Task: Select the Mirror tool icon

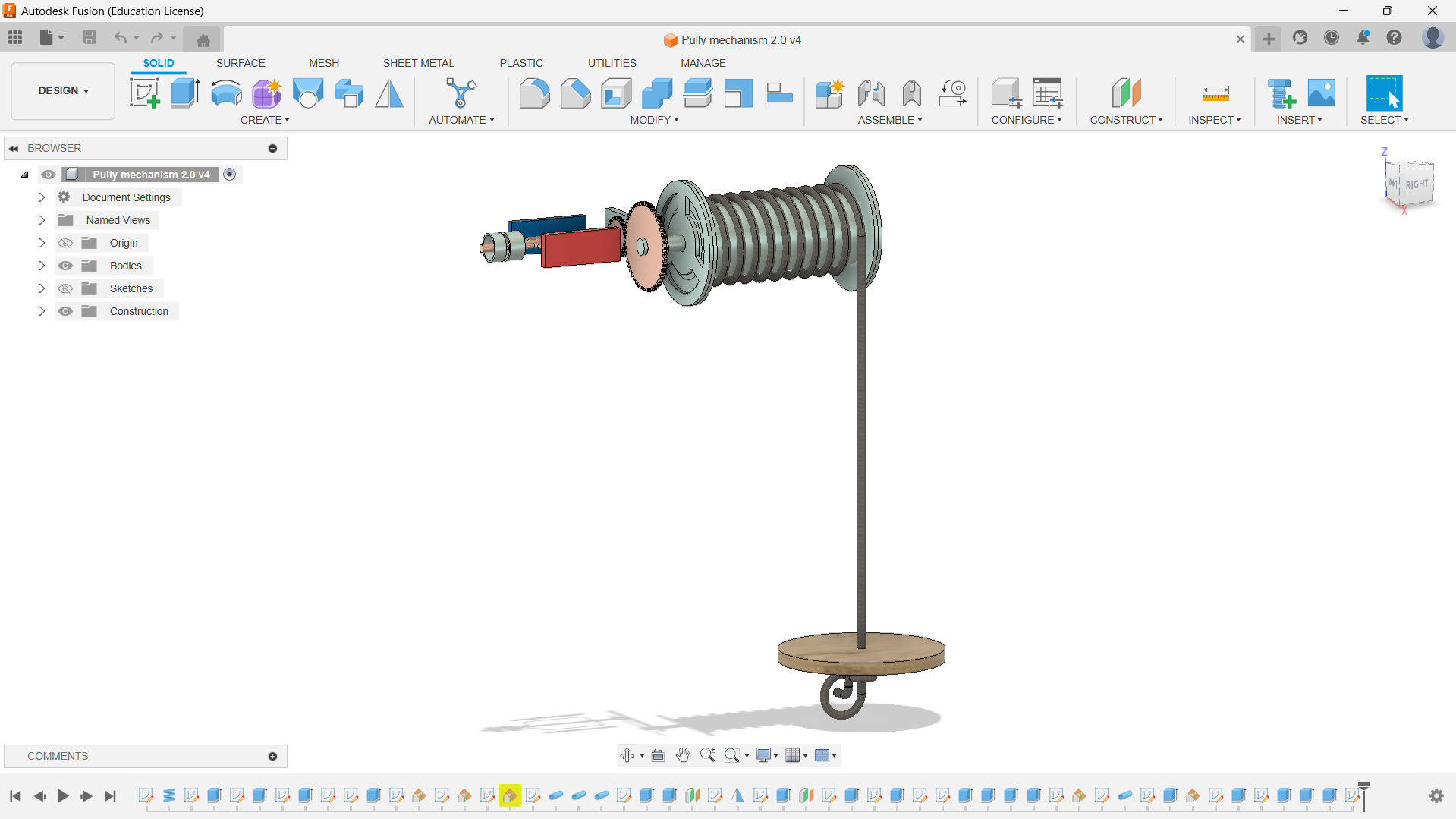Action: click(389, 93)
